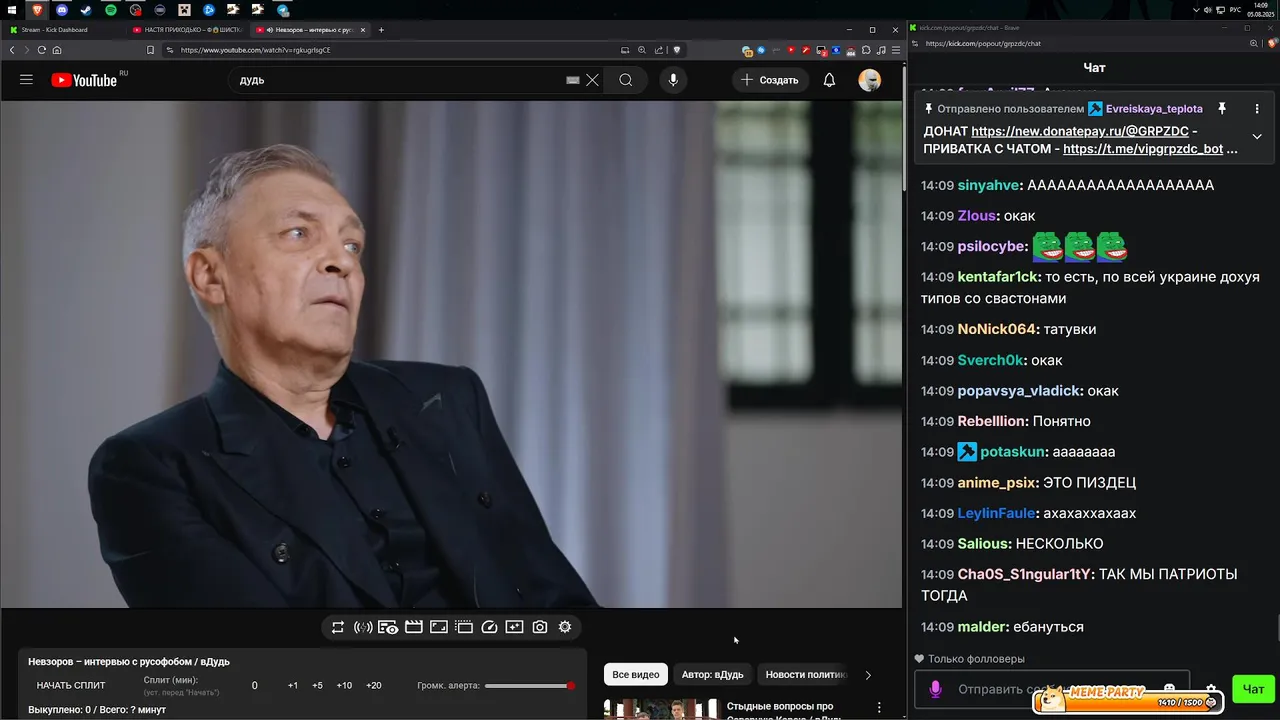Click the clapperboard cinema mode icon
This screenshot has height=720, width=1280.
(x=413, y=627)
